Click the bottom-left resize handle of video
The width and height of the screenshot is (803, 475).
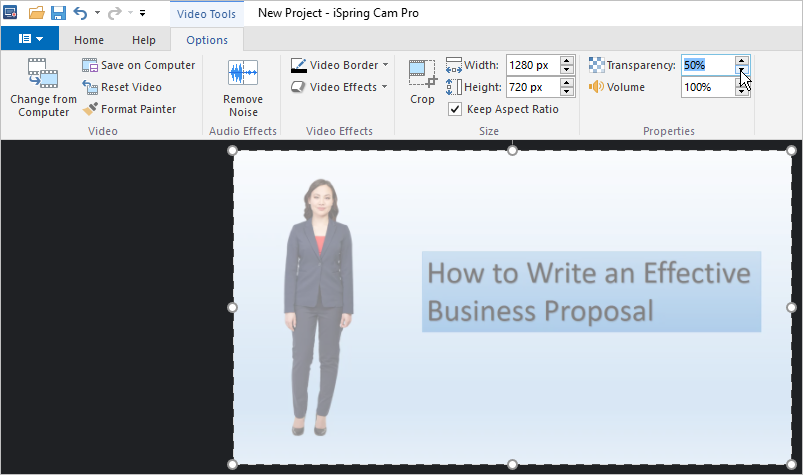tap(233, 464)
